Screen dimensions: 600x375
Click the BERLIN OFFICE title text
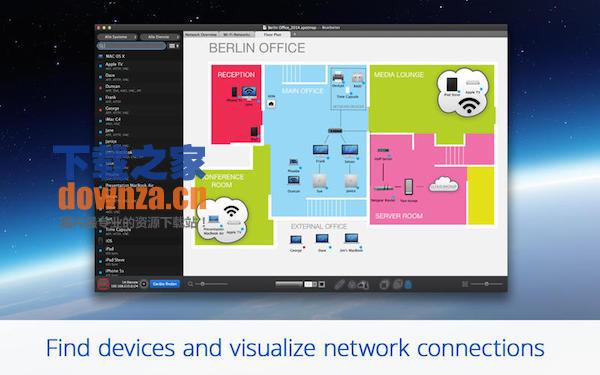coord(257,48)
